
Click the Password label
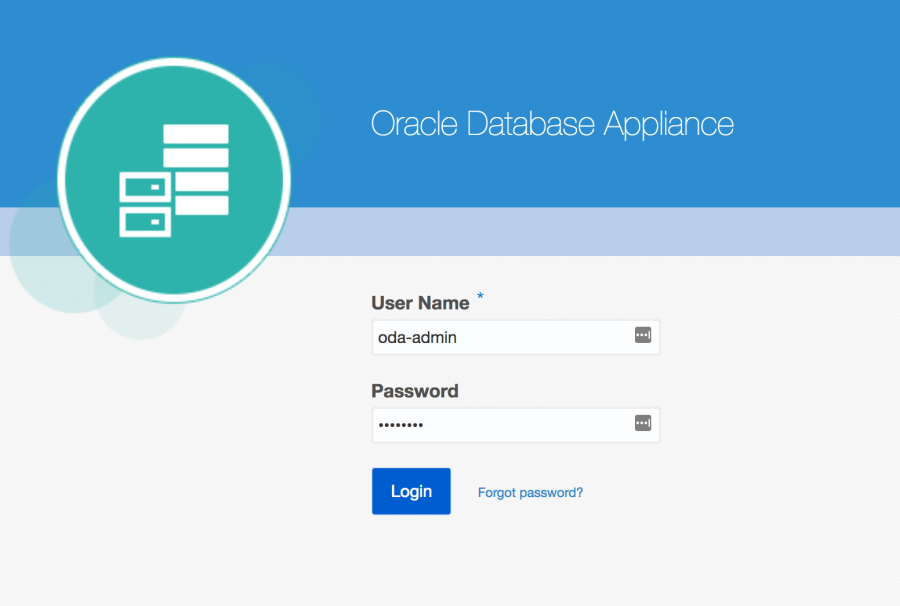(414, 391)
